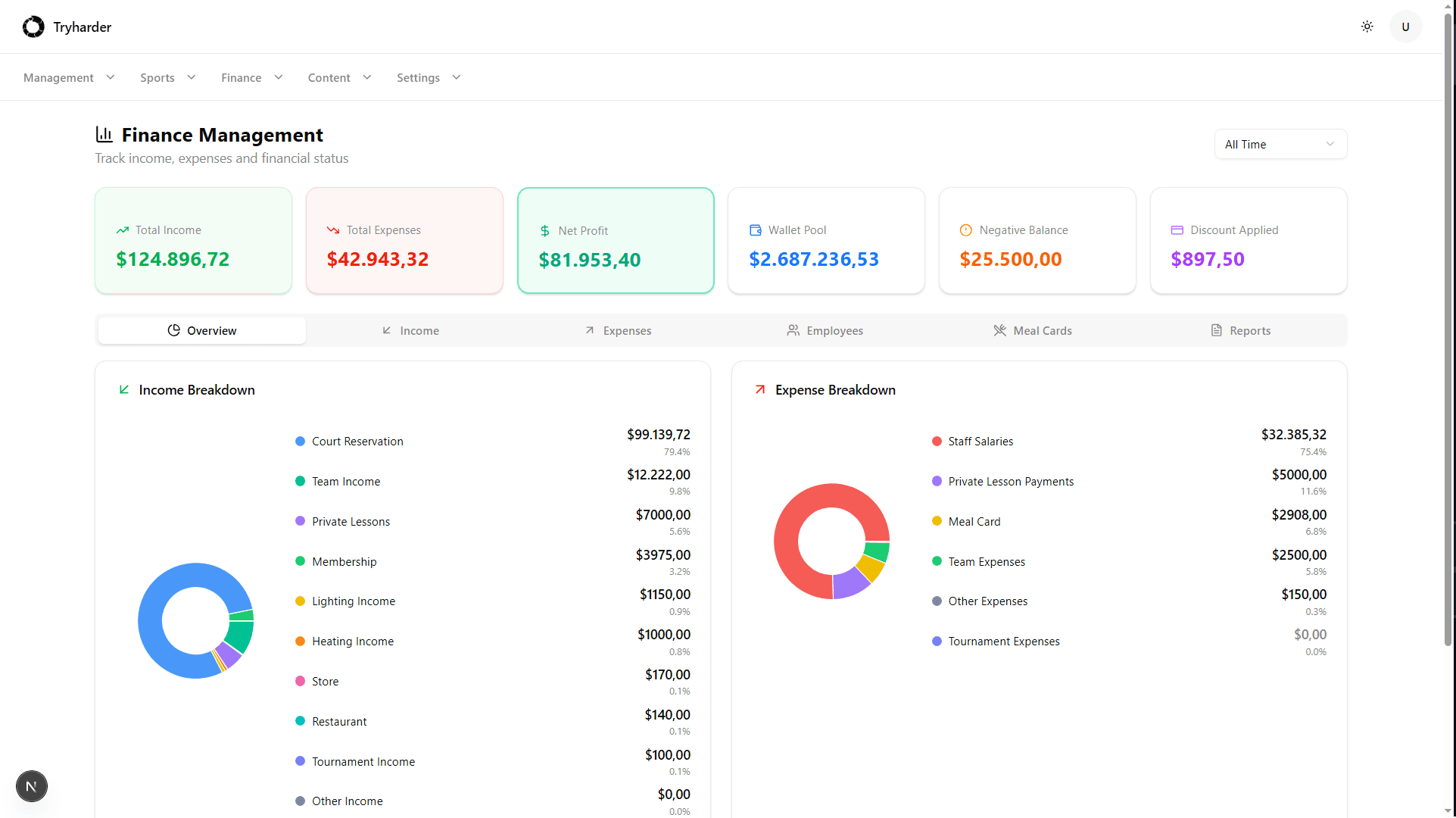Click the downward trend icon on Total Expenses card
The width and height of the screenshot is (1456, 818).
[333, 229]
